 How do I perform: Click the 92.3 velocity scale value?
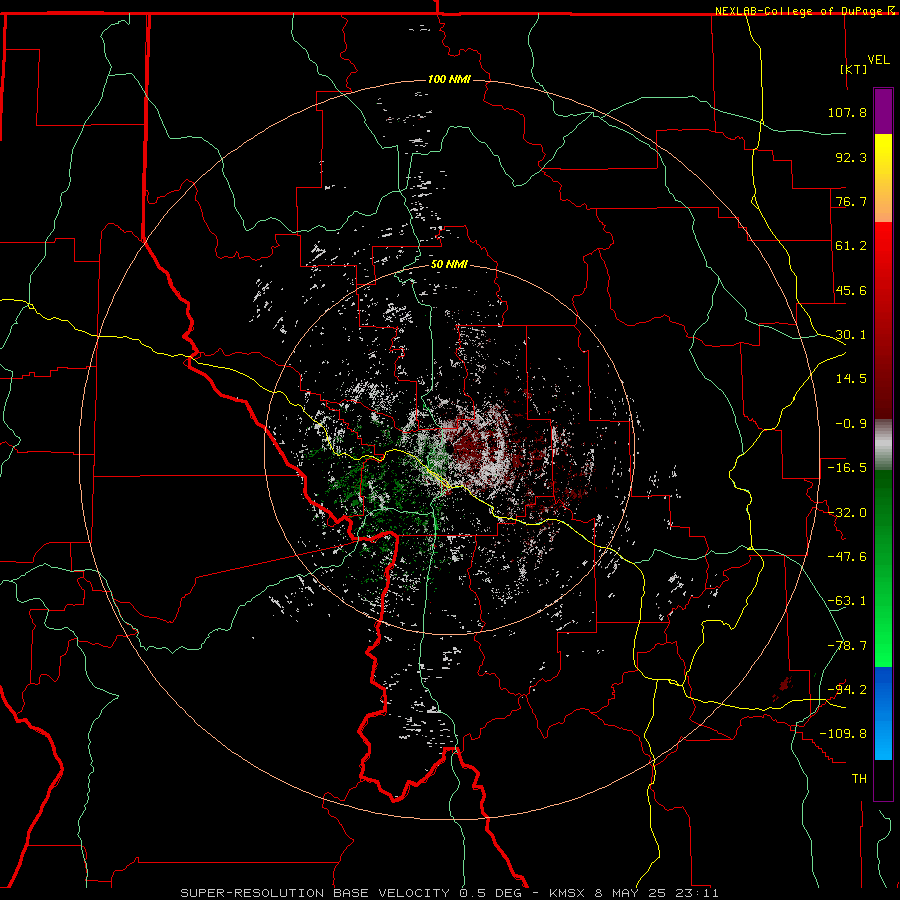[x=851, y=157]
